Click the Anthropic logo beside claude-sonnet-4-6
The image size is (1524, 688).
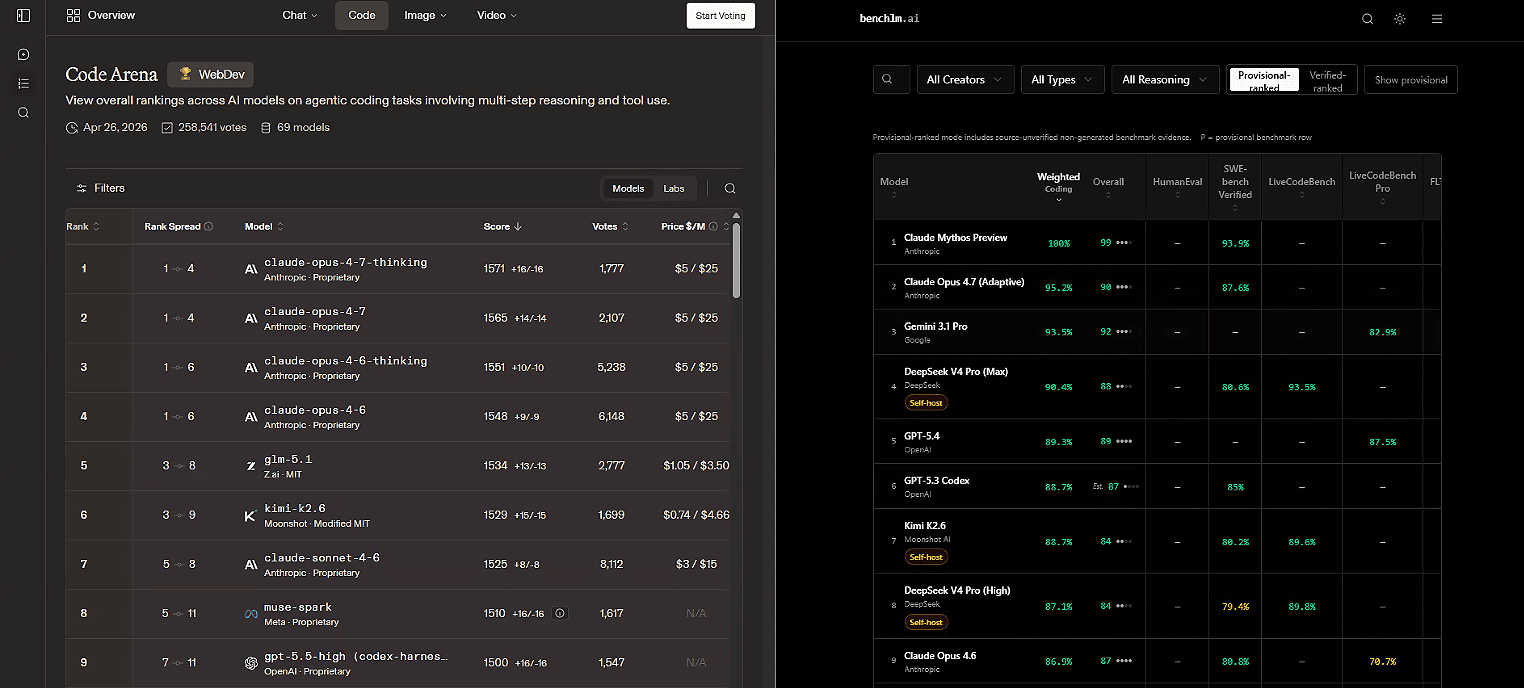251,564
